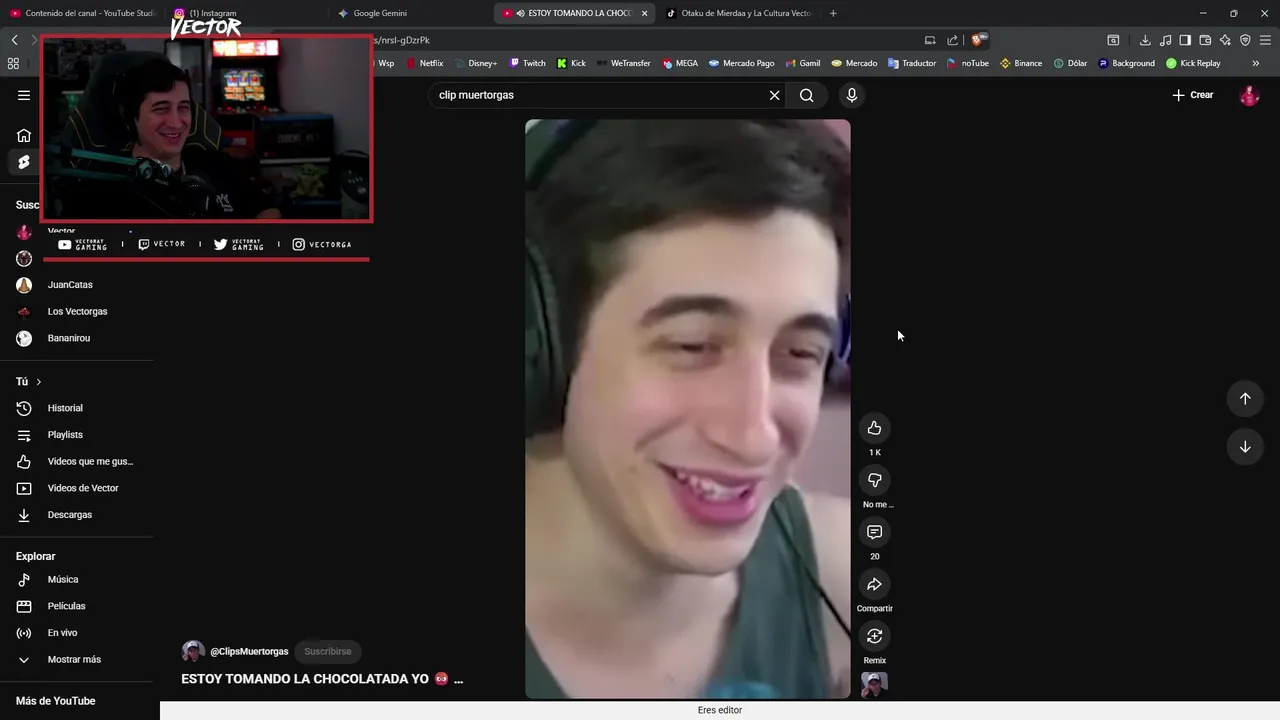Open Mercado Pago bookmark
This screenshot has width=1280, height=720.
[742, 63]
